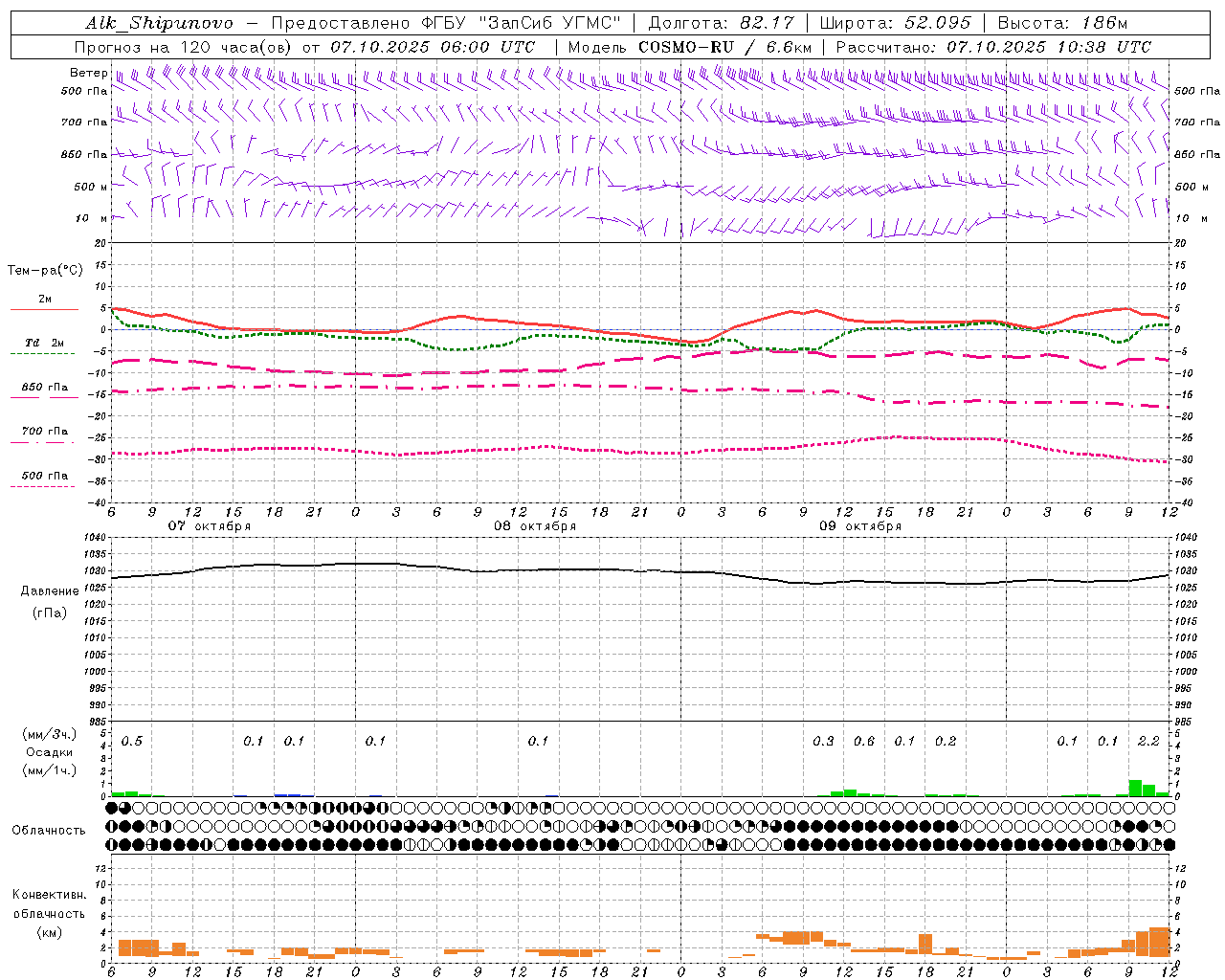1225x980 pixels.
Task: Click the left 1030 pressure axis tick
Action: (x=96, y=571)
